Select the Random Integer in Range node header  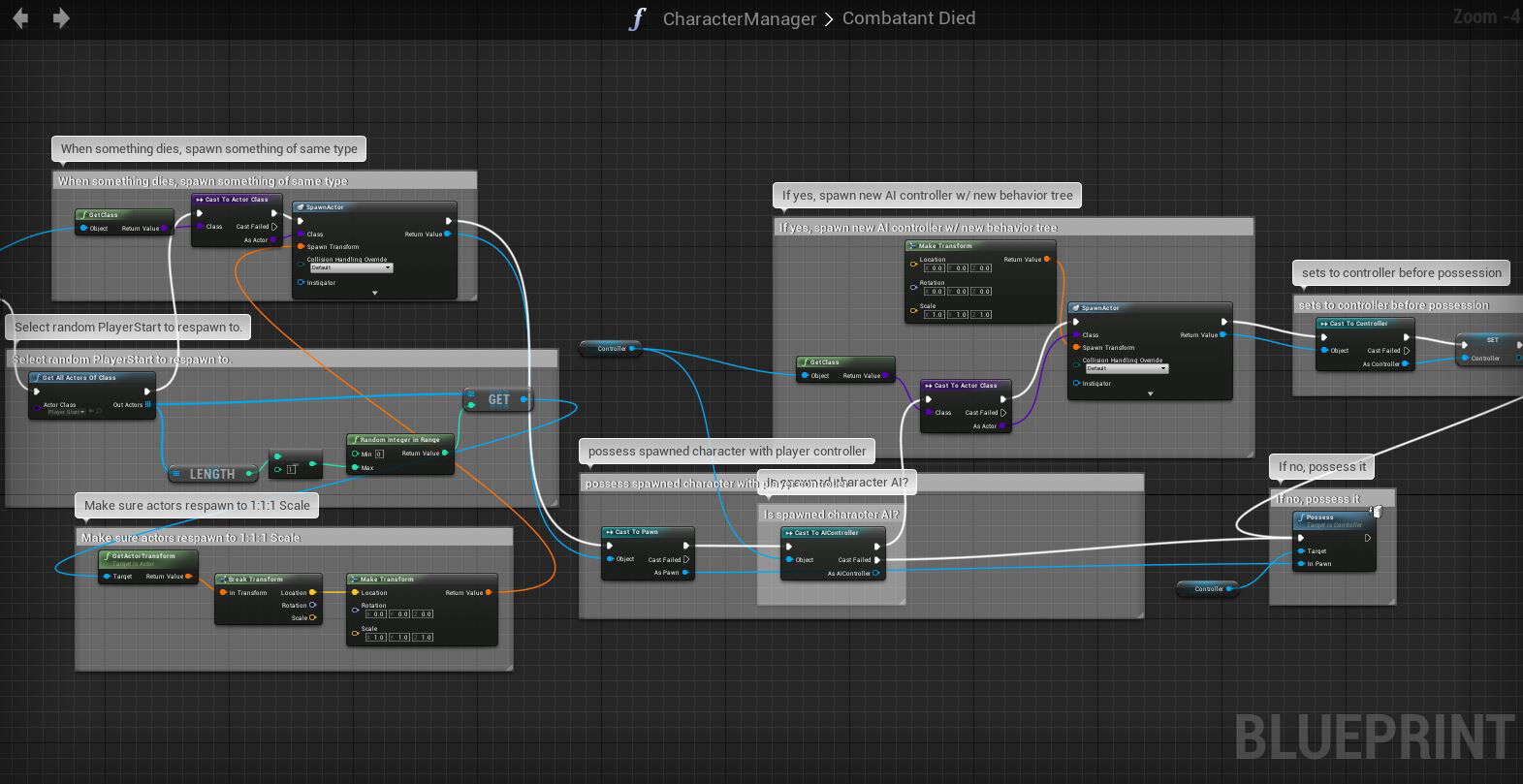click(x=400, y=439)
